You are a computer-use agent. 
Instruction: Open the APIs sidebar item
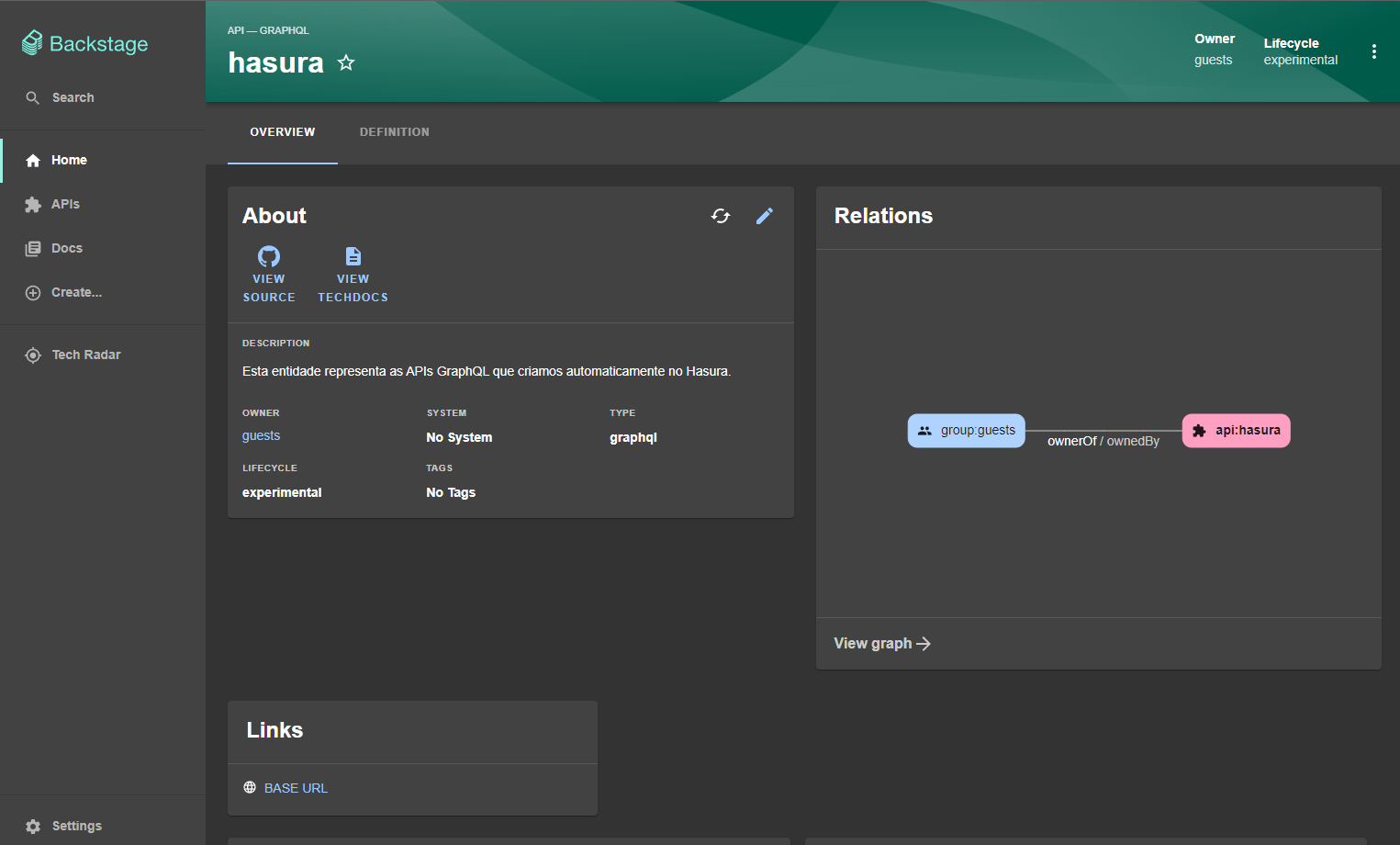[103, 204]
